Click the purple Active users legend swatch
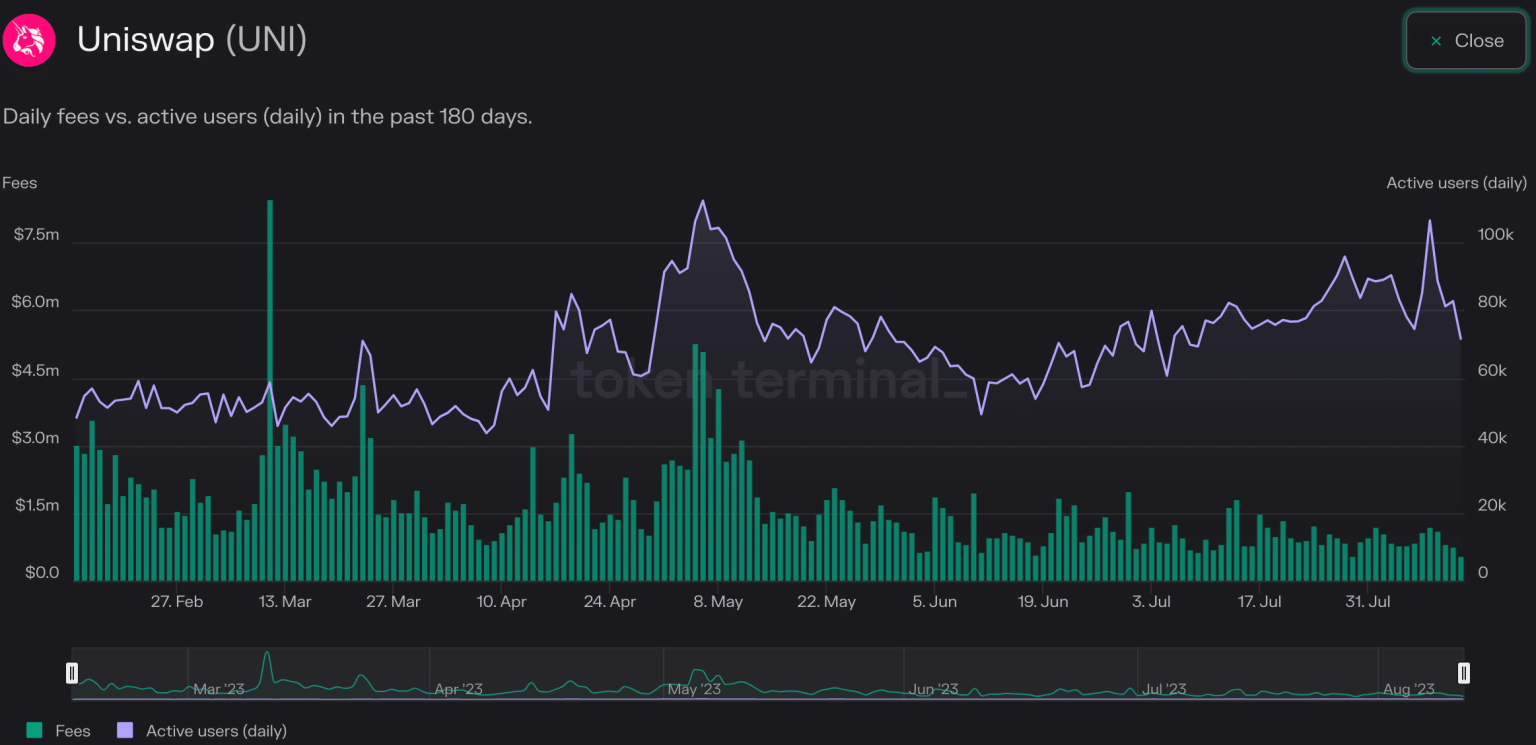 click(125, 731)
